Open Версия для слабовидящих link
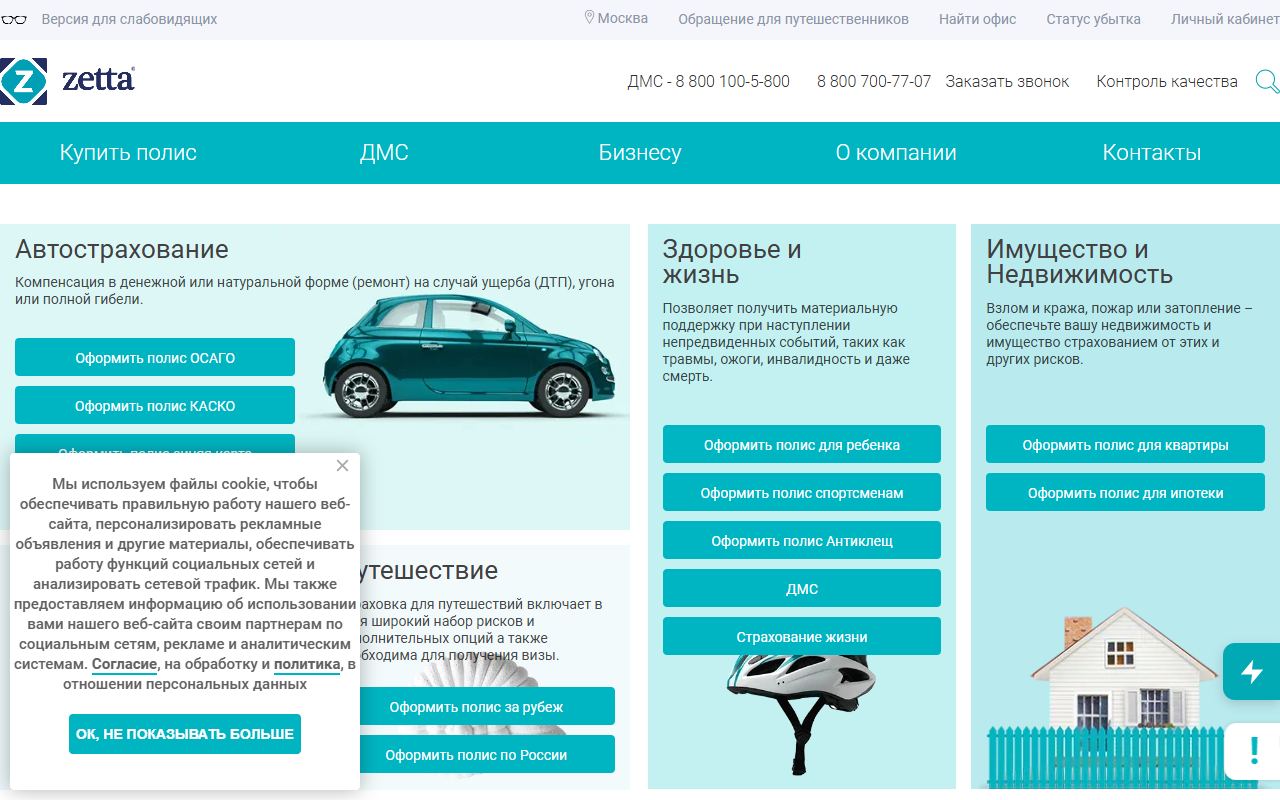 (x=129, y=19)
